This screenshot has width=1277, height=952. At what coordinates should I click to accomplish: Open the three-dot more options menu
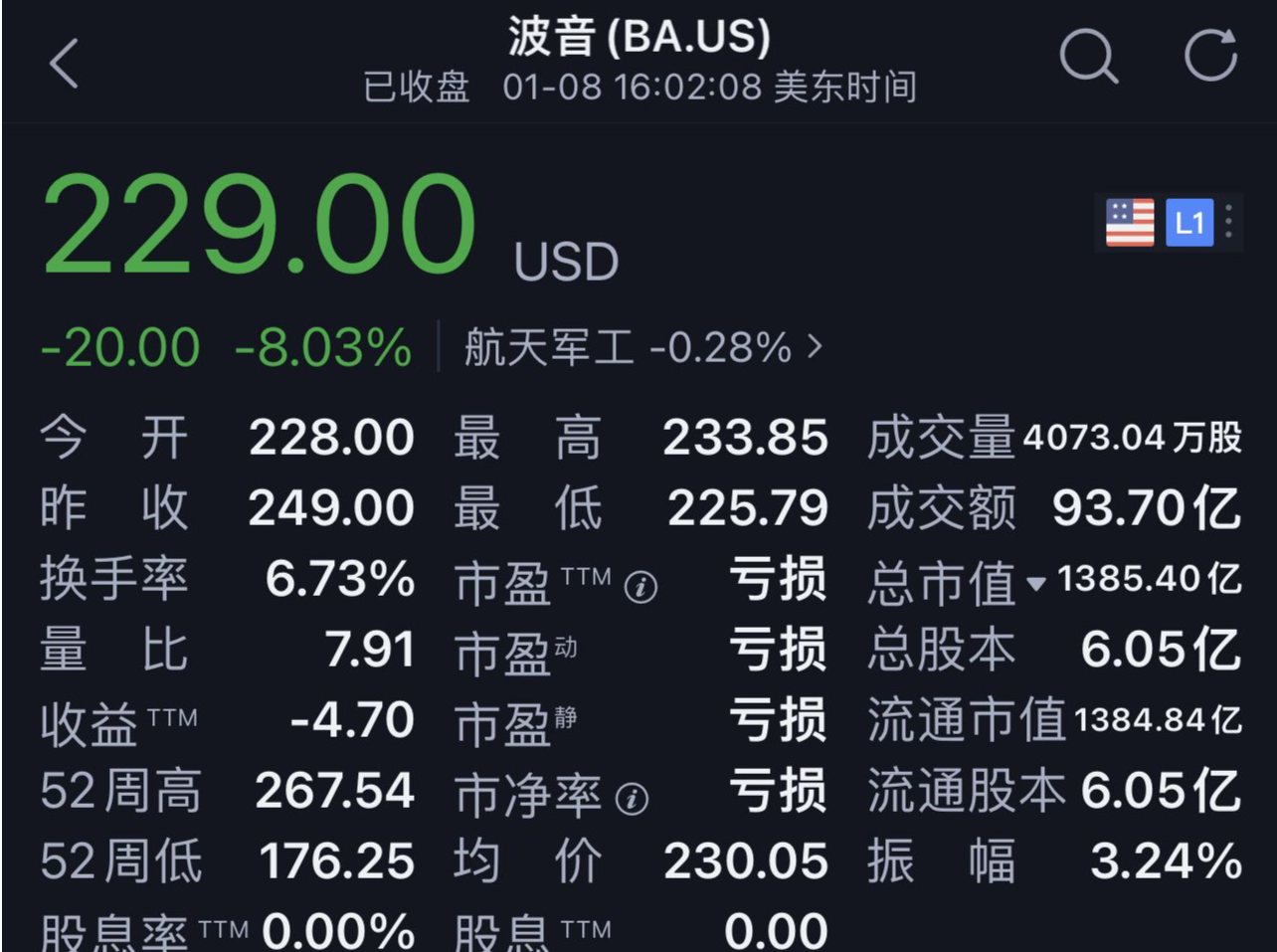tap(1229, 221)
